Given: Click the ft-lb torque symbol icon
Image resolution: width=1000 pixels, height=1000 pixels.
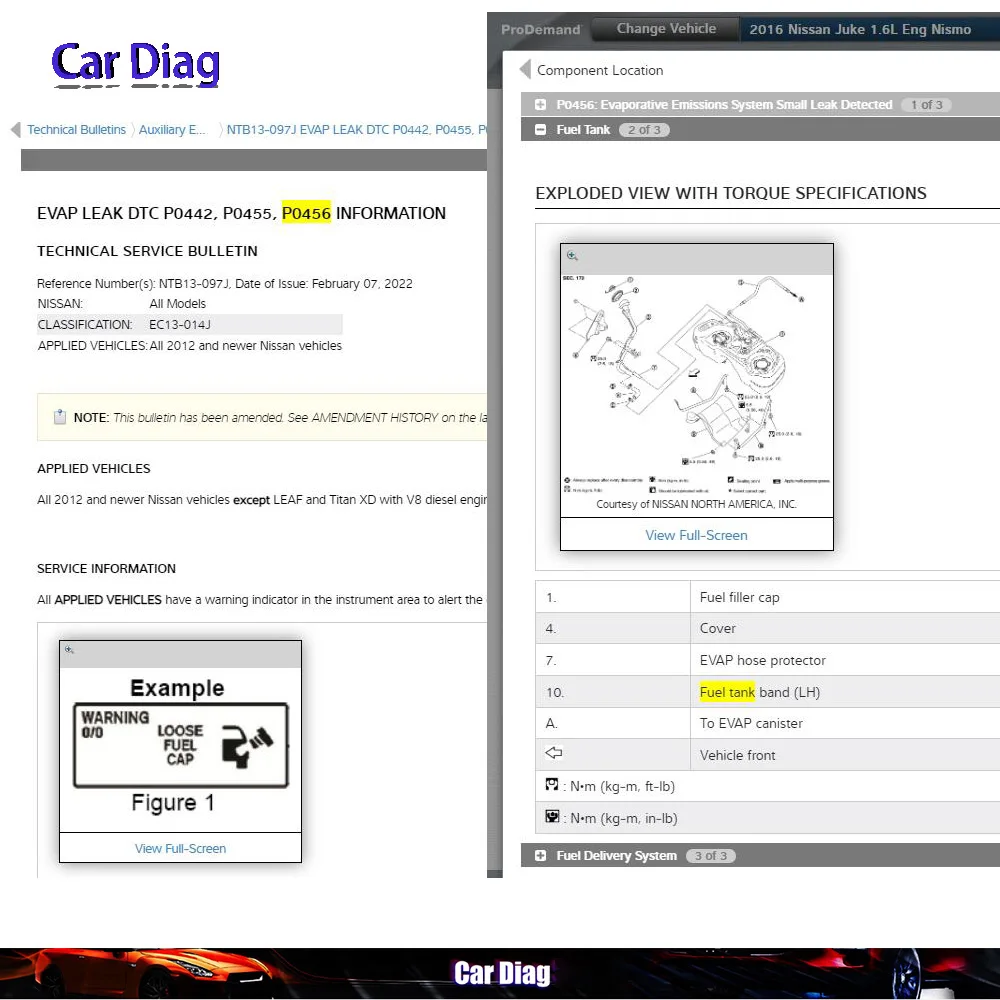Looking at the screenshot, I should [552, 784].
